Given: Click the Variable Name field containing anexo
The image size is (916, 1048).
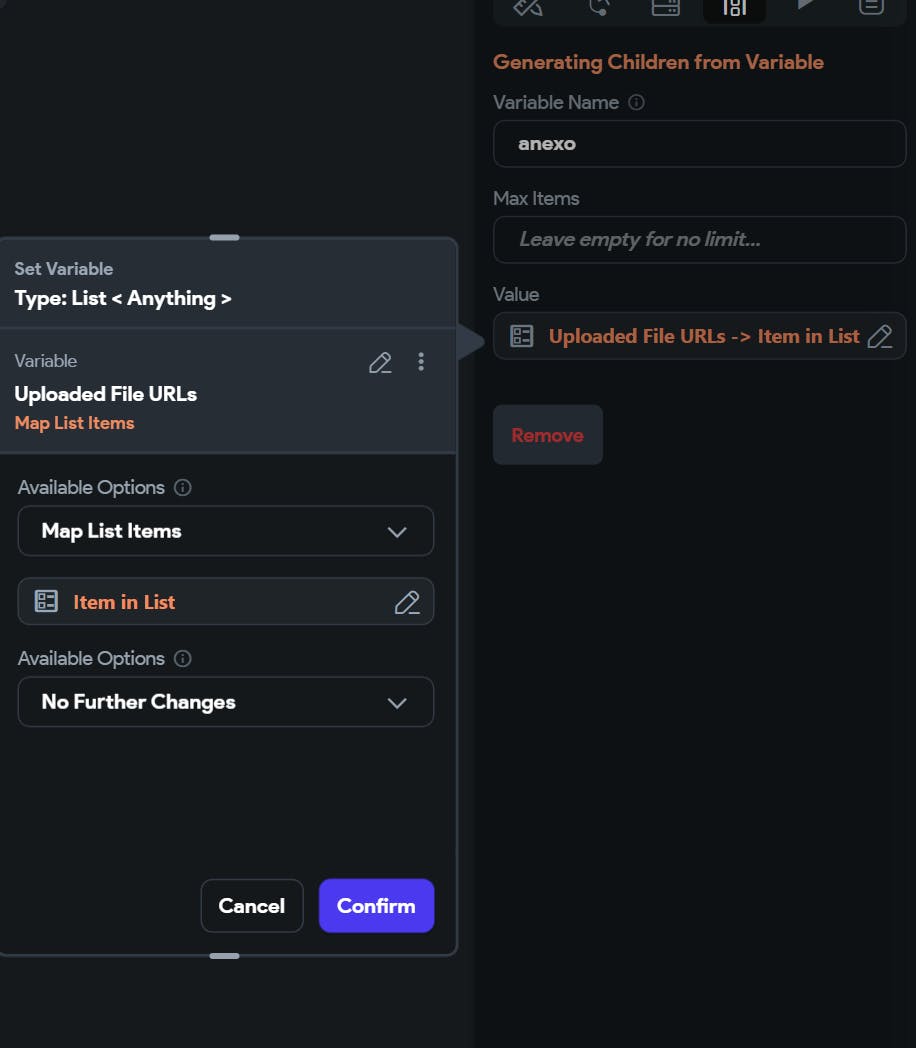Looking at the screenshot, I should 699,144.
